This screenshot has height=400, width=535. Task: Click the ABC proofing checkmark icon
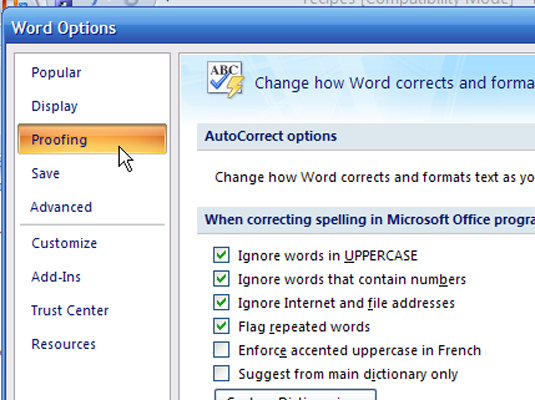(226, 79)
